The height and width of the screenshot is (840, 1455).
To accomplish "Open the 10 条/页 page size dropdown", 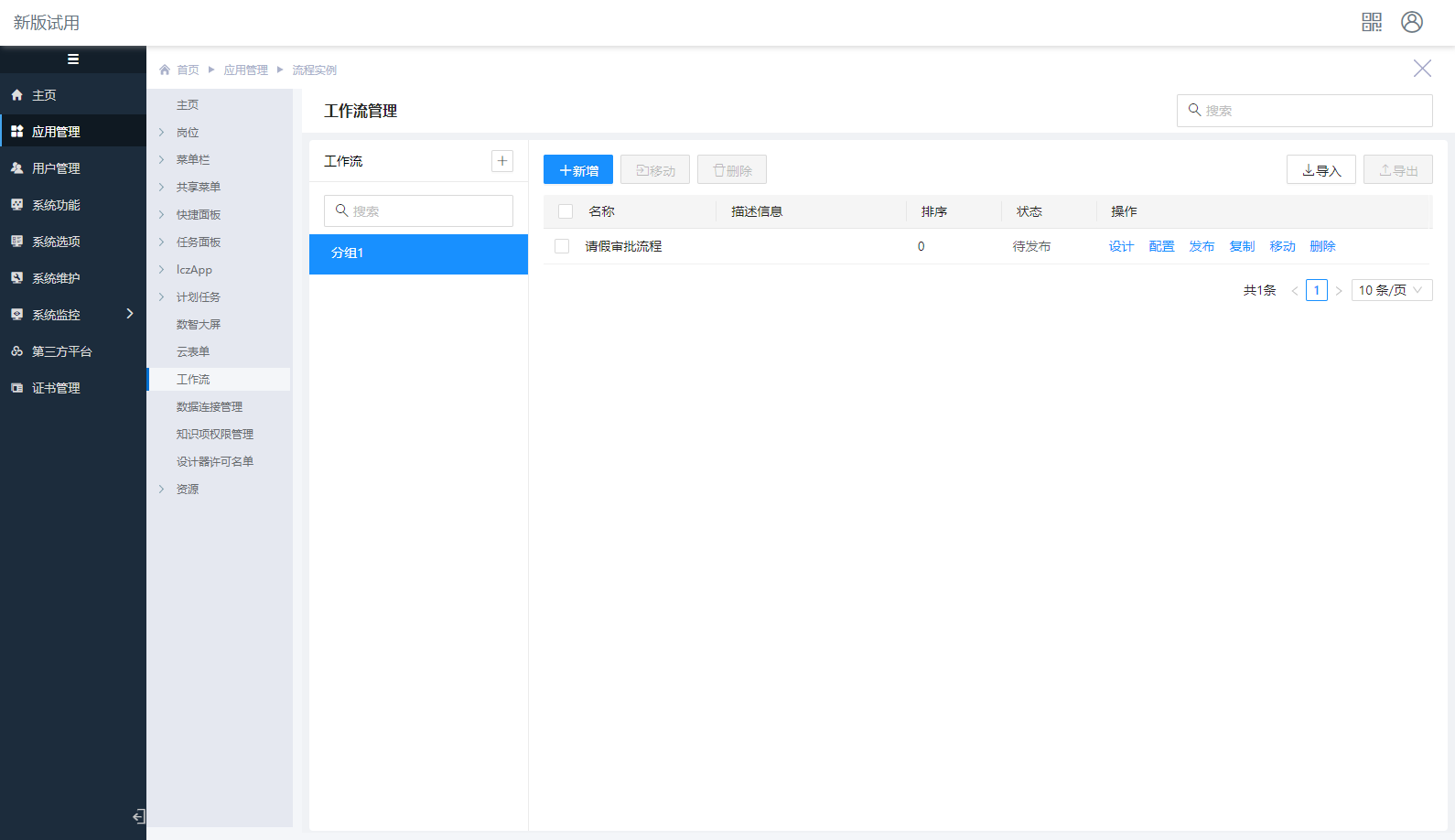I will point(1391,290).
